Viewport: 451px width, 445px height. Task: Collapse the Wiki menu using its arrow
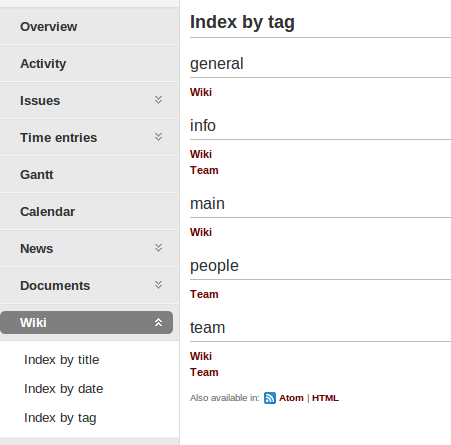(158, 322)
